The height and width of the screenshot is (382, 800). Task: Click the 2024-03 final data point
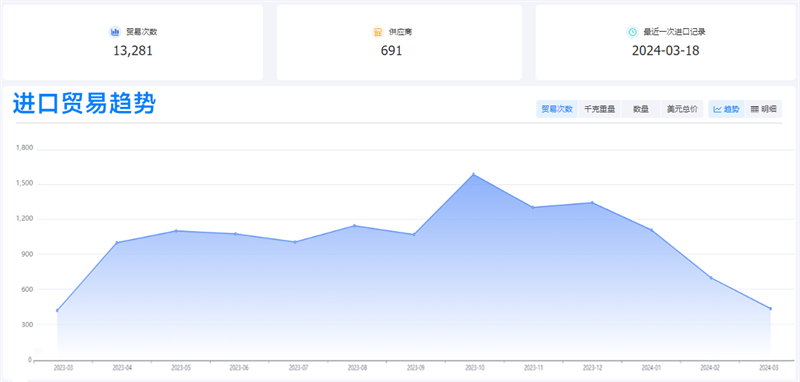coord(770,309)
